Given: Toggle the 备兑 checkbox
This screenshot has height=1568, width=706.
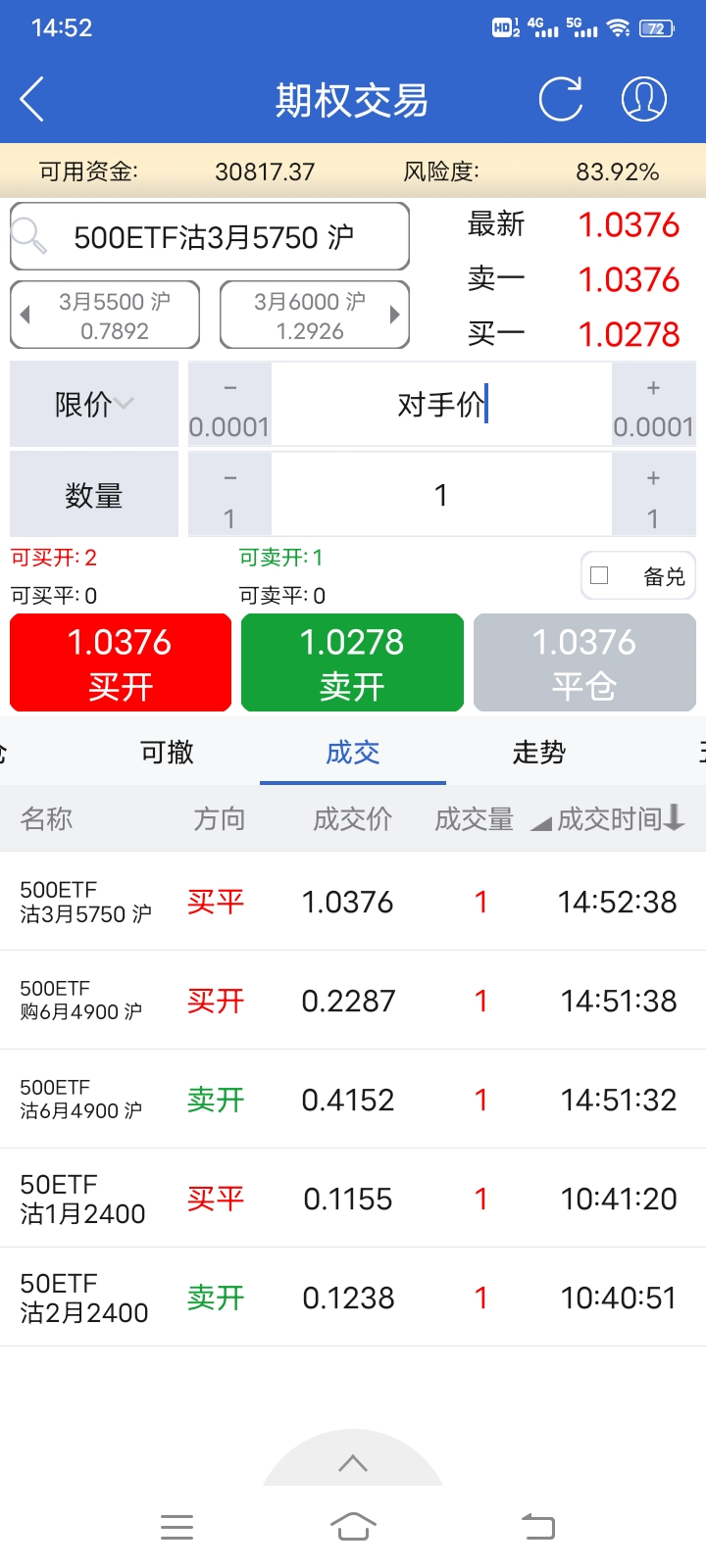Looking at the screenshot, I should click(600, 576).
